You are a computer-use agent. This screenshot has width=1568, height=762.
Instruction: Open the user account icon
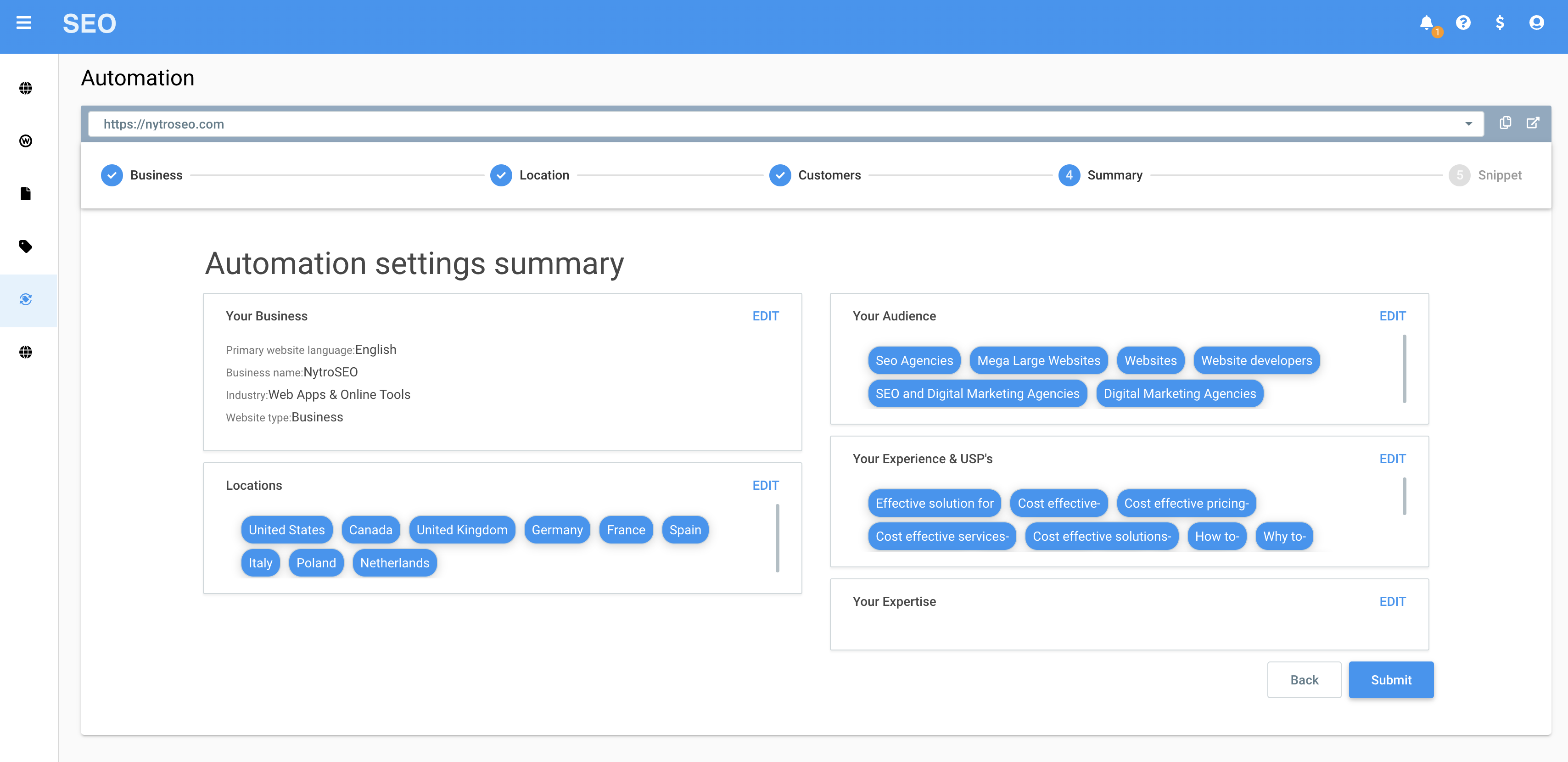tap(1536, 23)
